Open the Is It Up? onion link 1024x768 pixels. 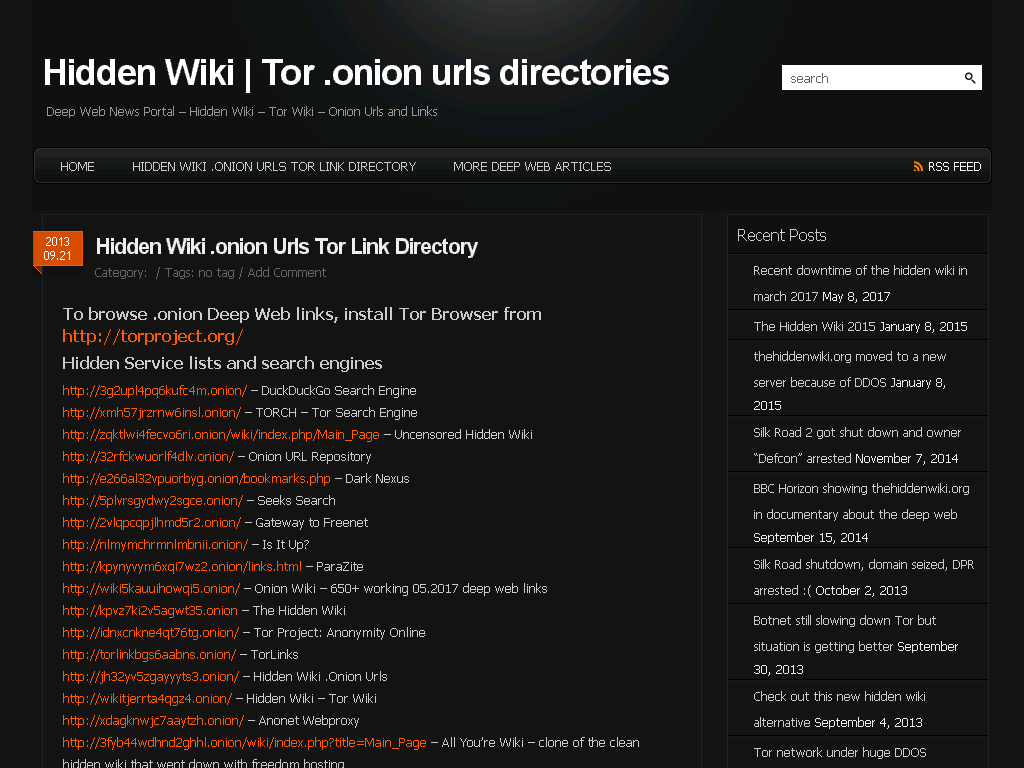click(155, 545)
